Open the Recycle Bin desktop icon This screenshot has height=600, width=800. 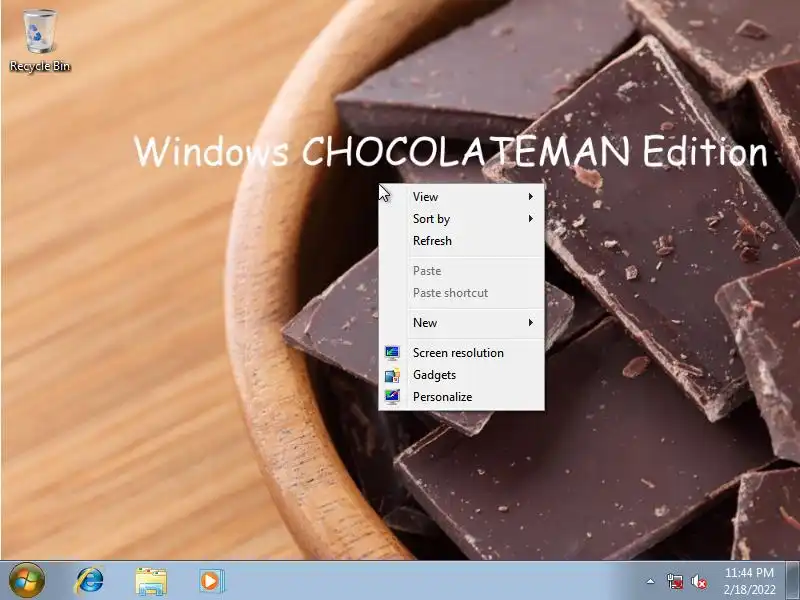[40, 41]
